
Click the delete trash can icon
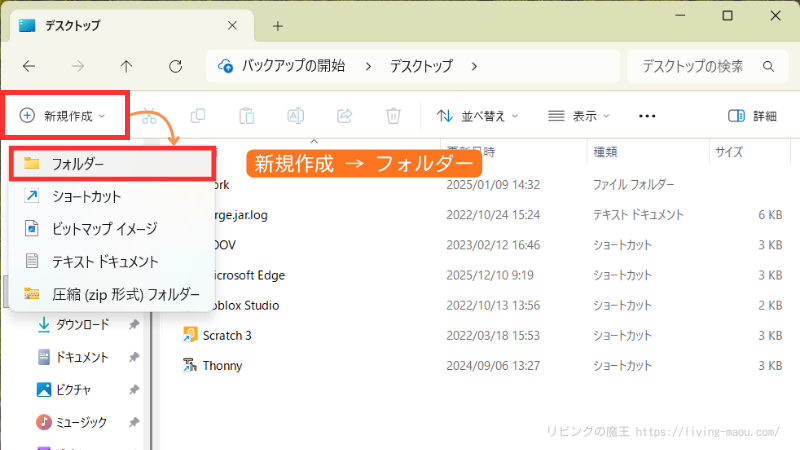[394, 116]
